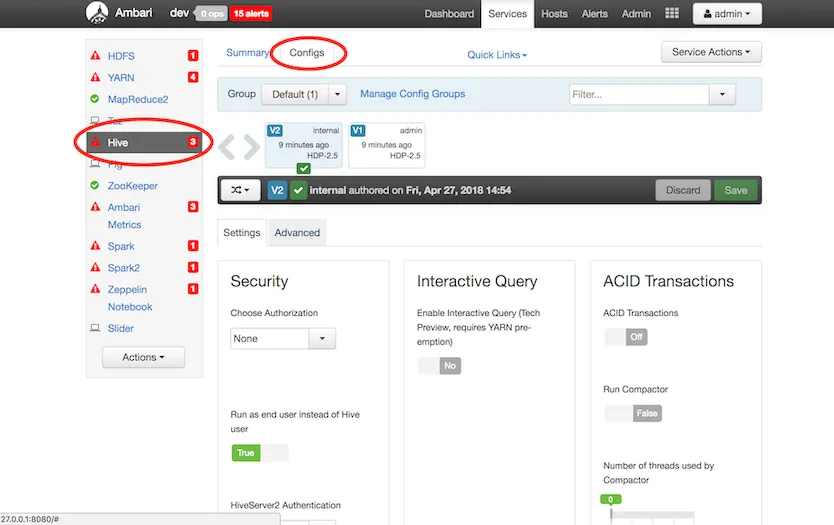Open the Alerts nav item
Screen dimensions: 834x525
pyautogui.click(x=594, y=14)
